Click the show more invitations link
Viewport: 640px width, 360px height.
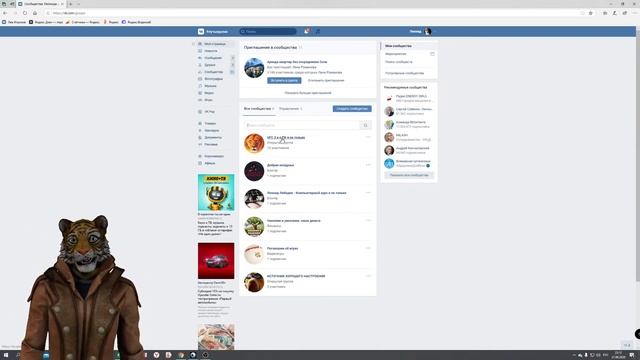[x=308, y=93]
